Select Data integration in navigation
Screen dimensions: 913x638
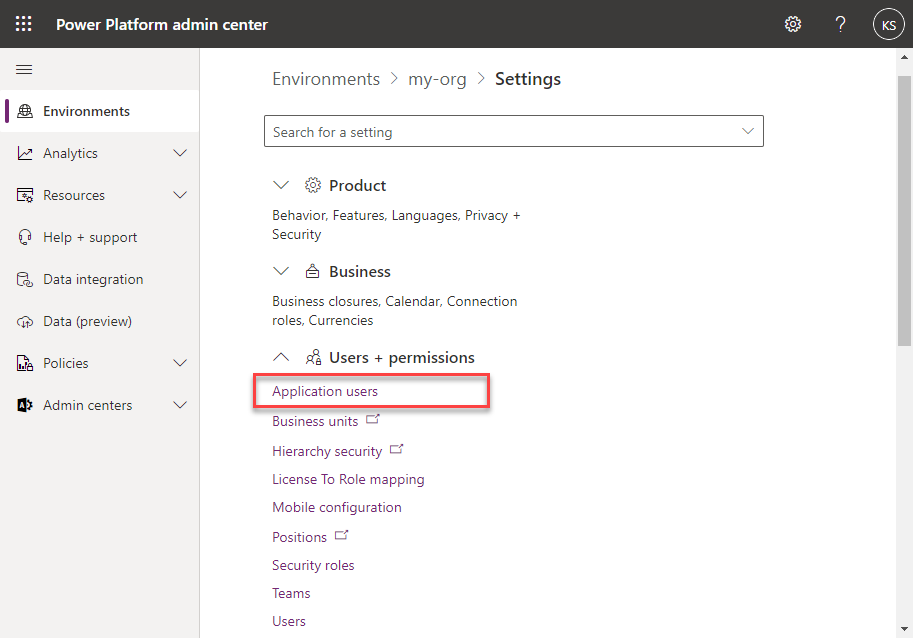pyautogui.click(x=100, y=279)
